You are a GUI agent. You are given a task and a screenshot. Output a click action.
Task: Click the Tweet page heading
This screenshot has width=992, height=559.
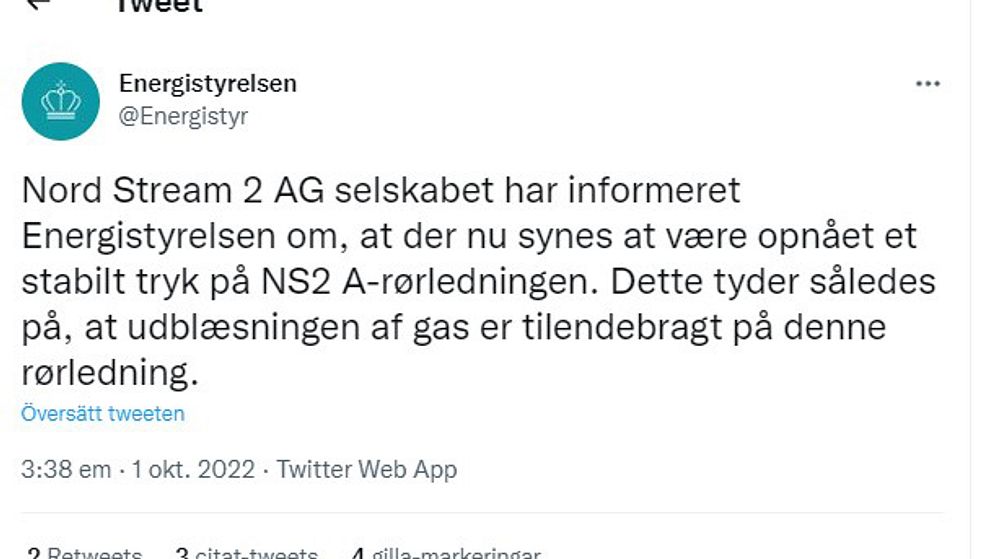(160, 5)
